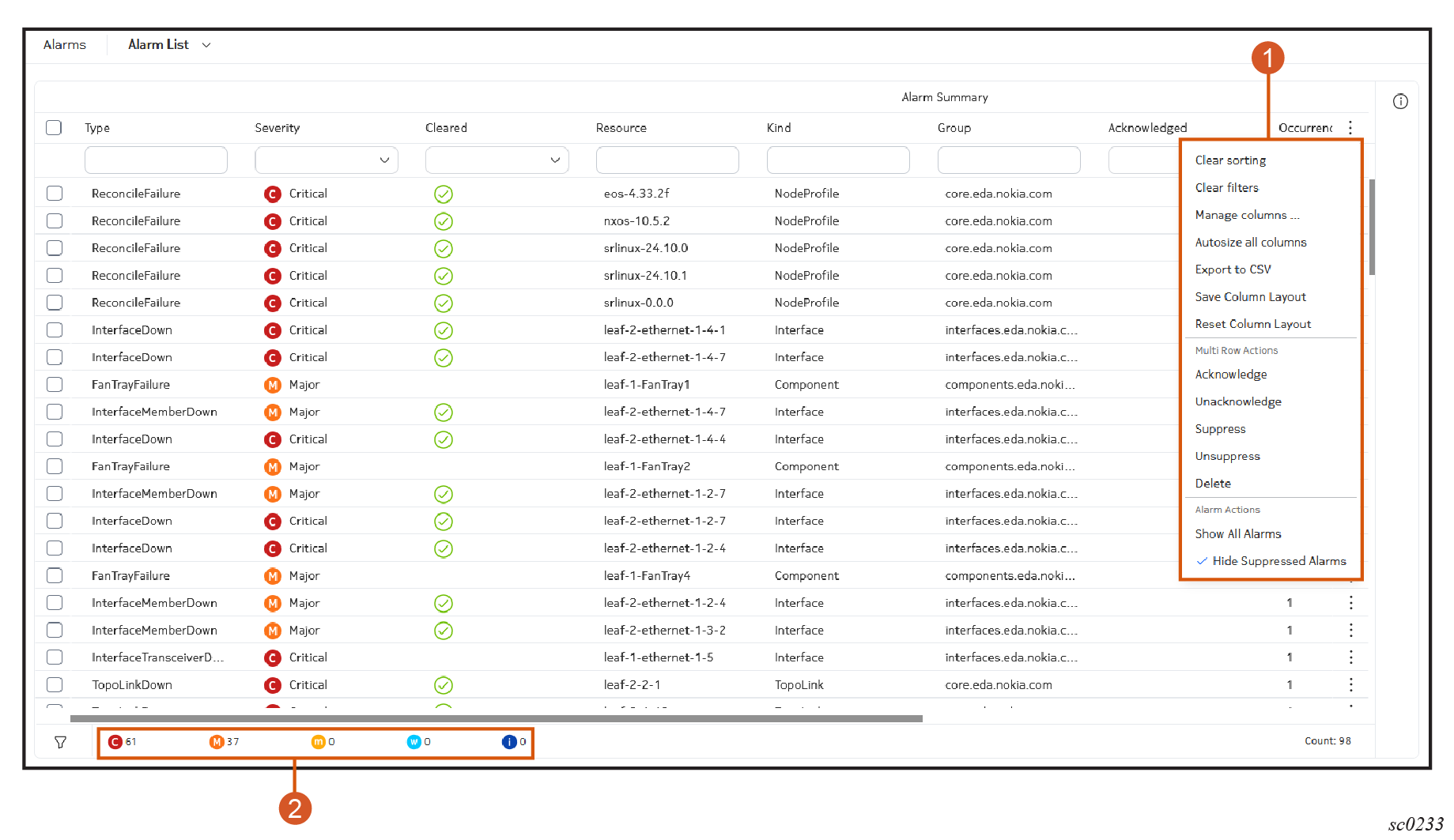Viewport: 1454px width, 840px height.
Task: Choose Suppress multi-row action
Action: tap(1220, 429)
